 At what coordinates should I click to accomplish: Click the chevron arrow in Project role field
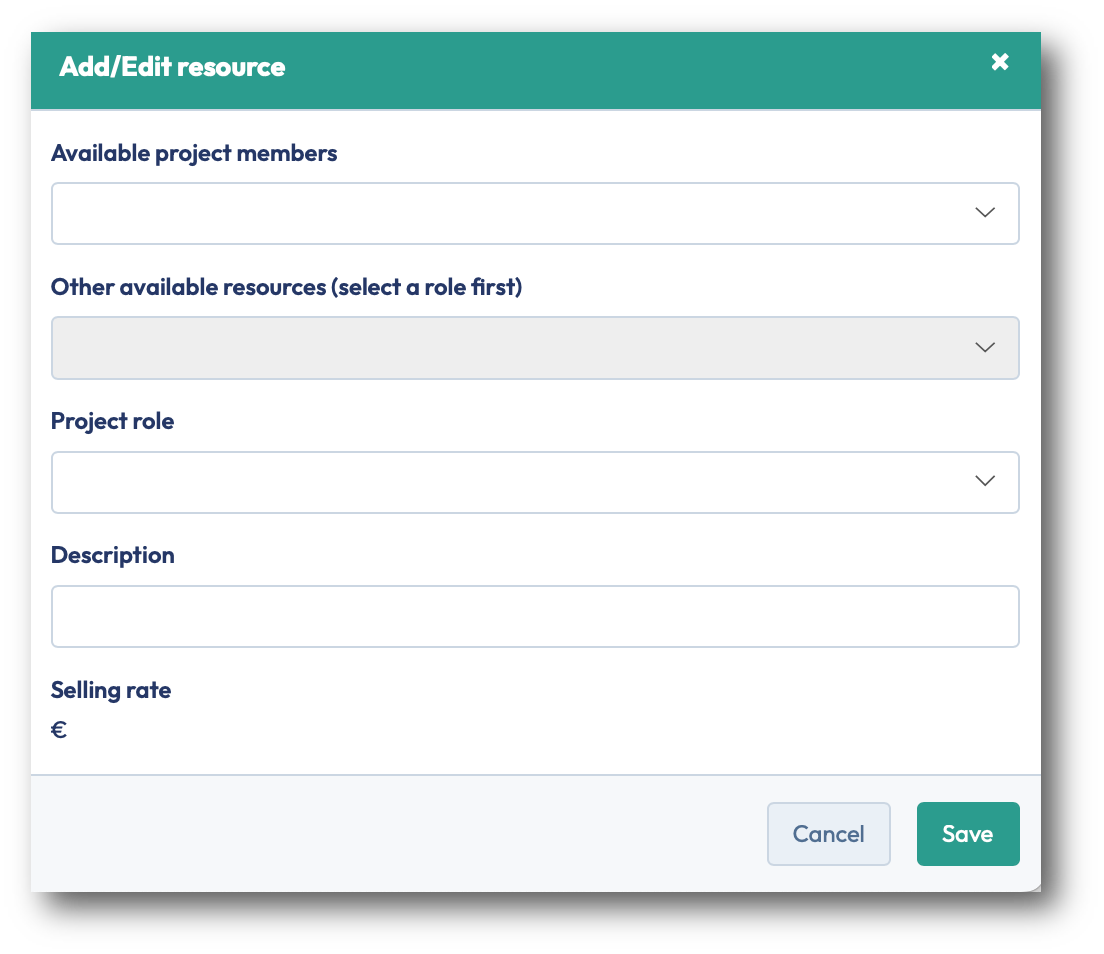coord(985,482)
